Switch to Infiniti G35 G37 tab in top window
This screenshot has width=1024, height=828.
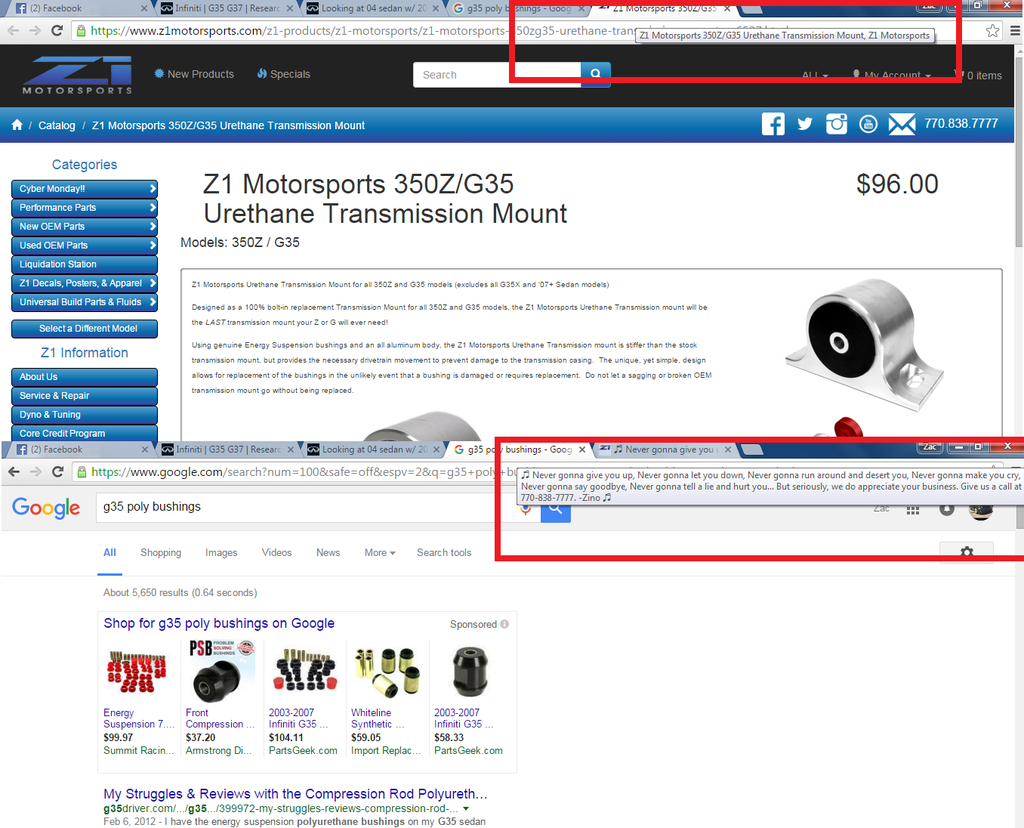tap(227, 8)
